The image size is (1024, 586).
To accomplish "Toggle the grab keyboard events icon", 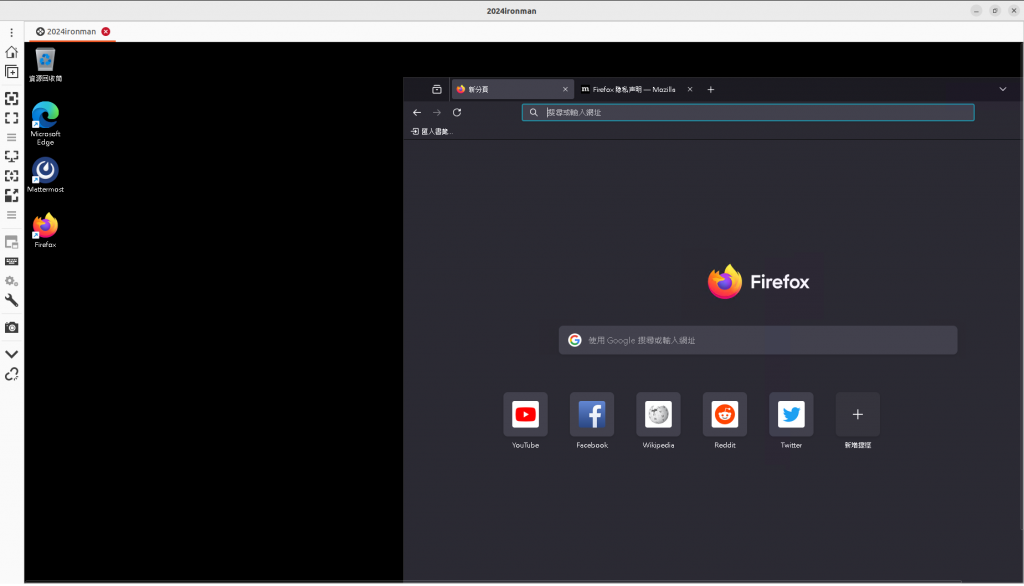I will point(11,261).
